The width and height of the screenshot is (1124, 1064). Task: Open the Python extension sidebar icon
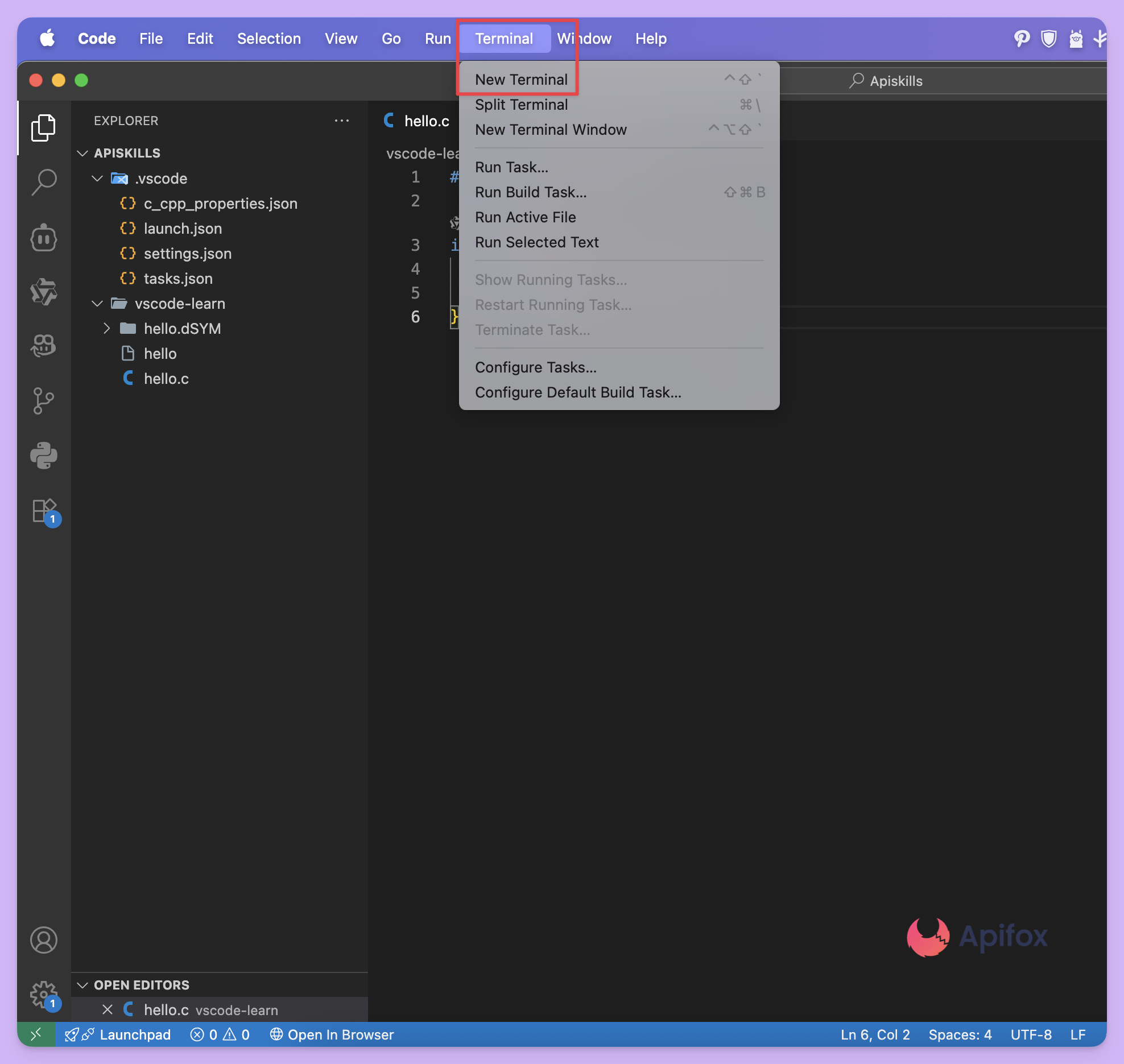coord(44,456)
